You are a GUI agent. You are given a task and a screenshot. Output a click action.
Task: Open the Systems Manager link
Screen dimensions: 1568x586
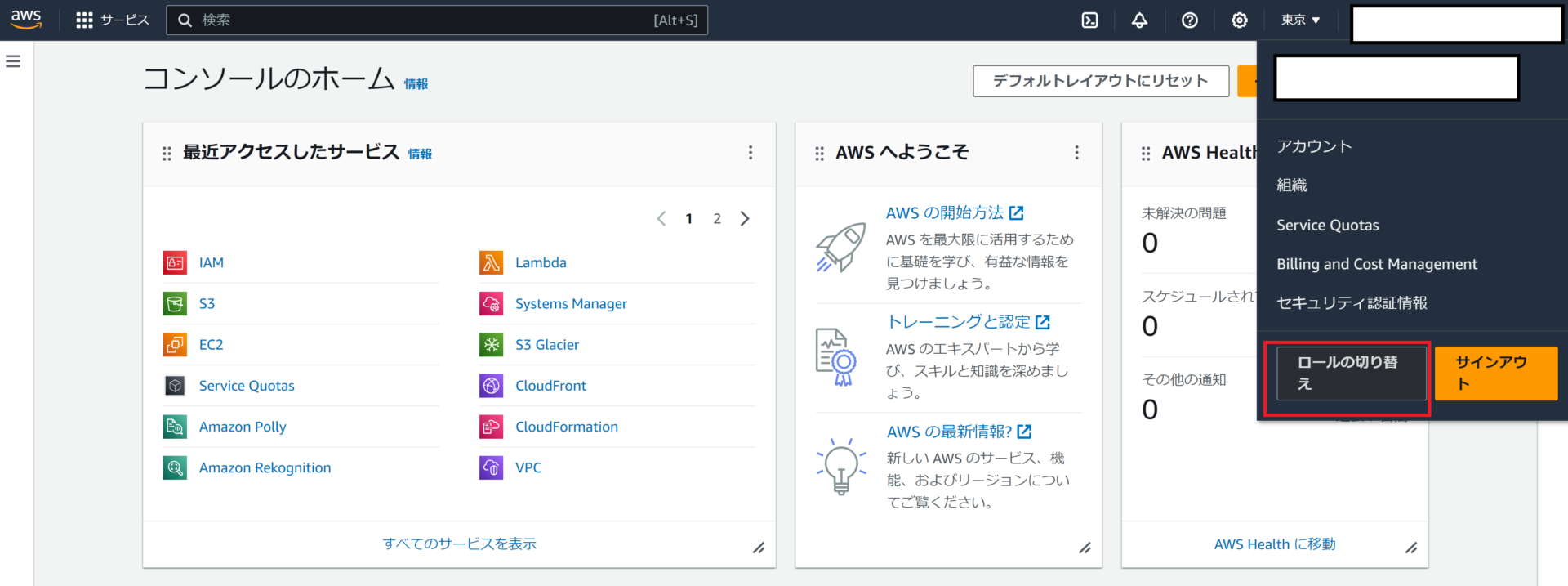(571, 303)
